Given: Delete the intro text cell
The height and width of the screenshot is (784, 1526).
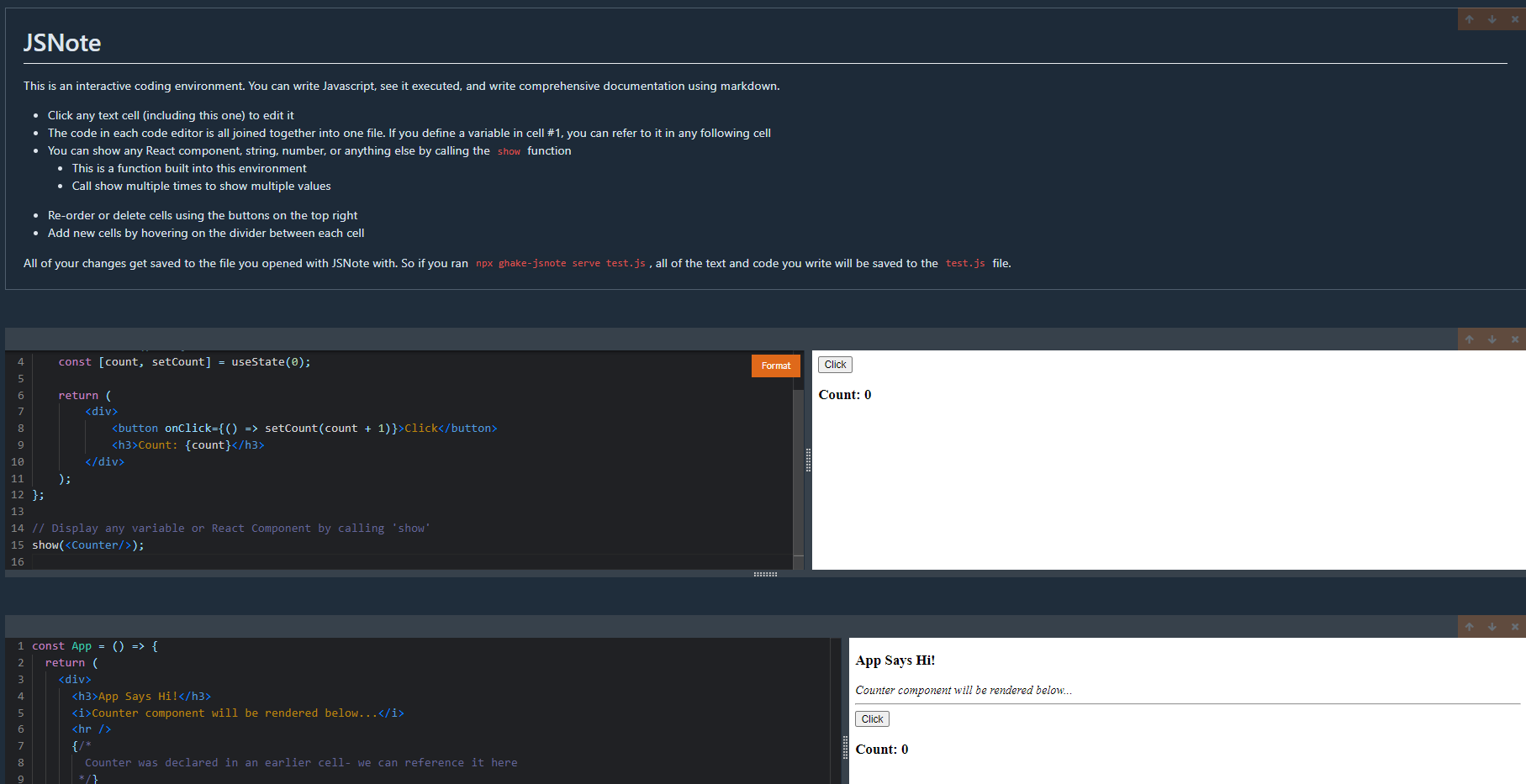Looking at the screenshot, I should click(1515, 19).
